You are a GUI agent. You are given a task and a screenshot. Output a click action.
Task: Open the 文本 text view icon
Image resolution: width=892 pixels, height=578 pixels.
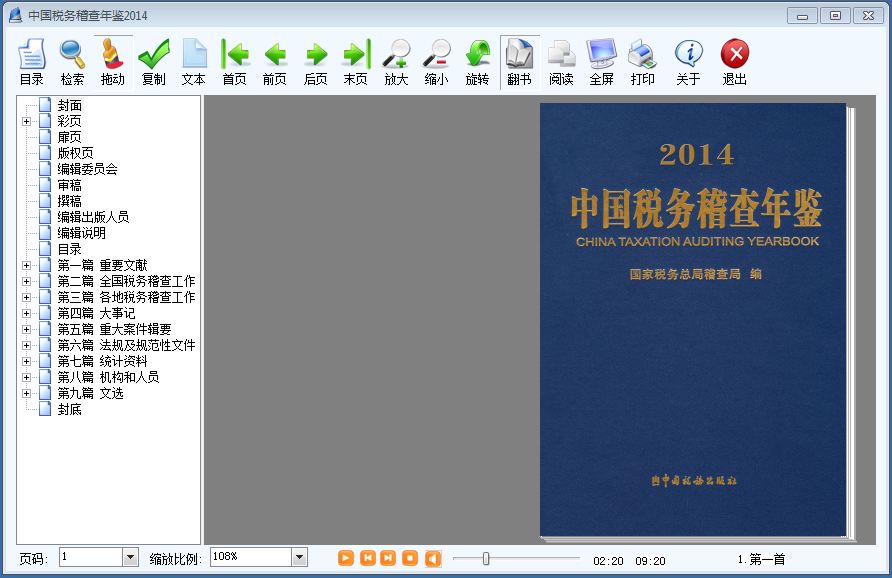click(x=194, y=62)
